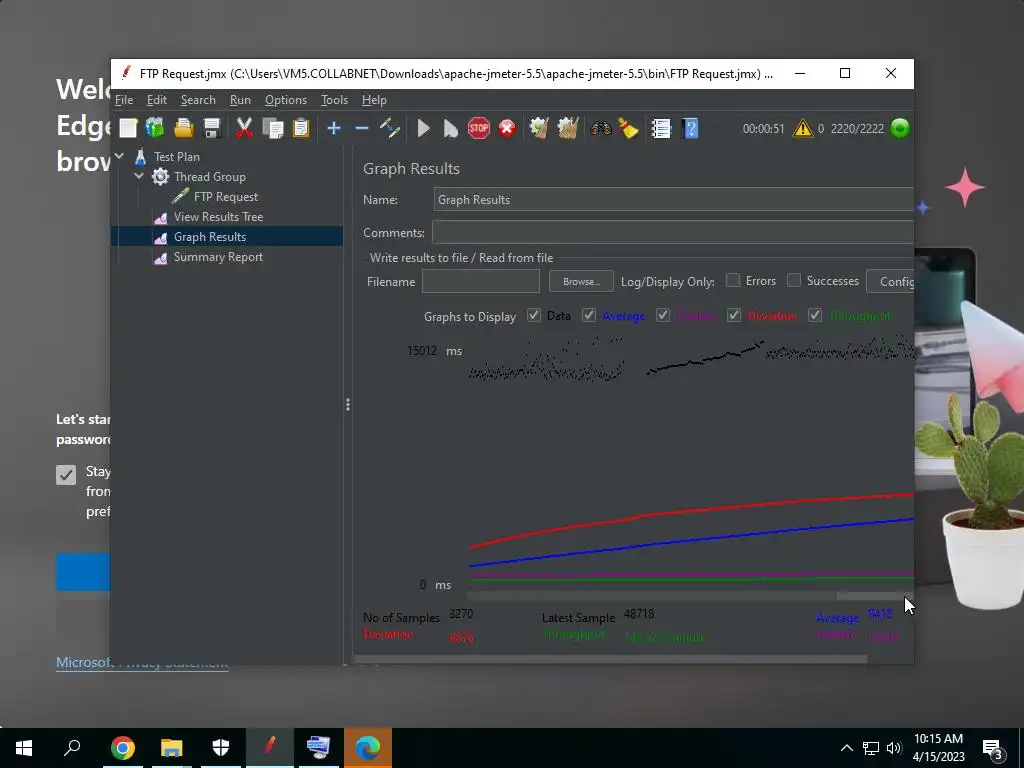Collapse all nodes with minus icon
The width and height of the screenshot is (1024, 768).
(362, 128)
